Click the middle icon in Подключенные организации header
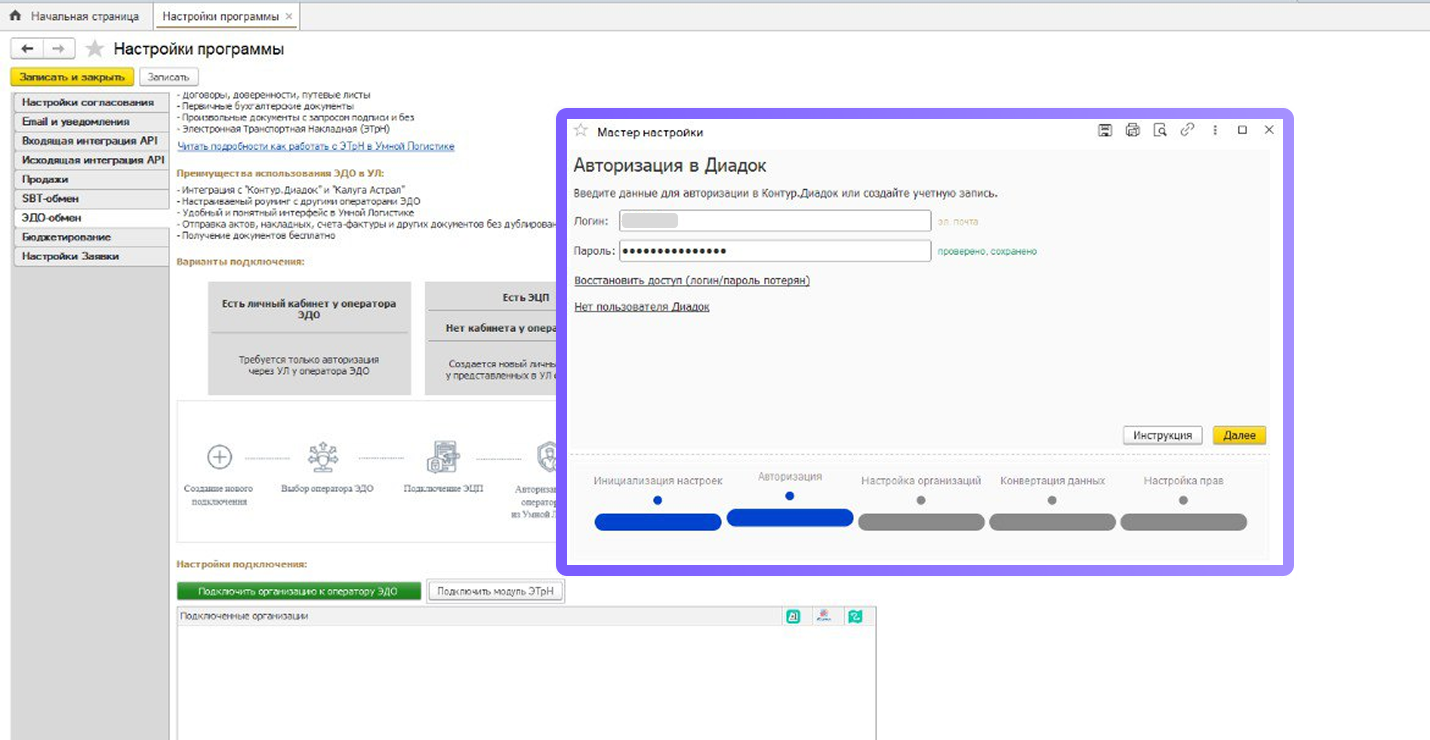This screenshot has width=1430, height=740. pyautogui.click(x=823, y=616)
